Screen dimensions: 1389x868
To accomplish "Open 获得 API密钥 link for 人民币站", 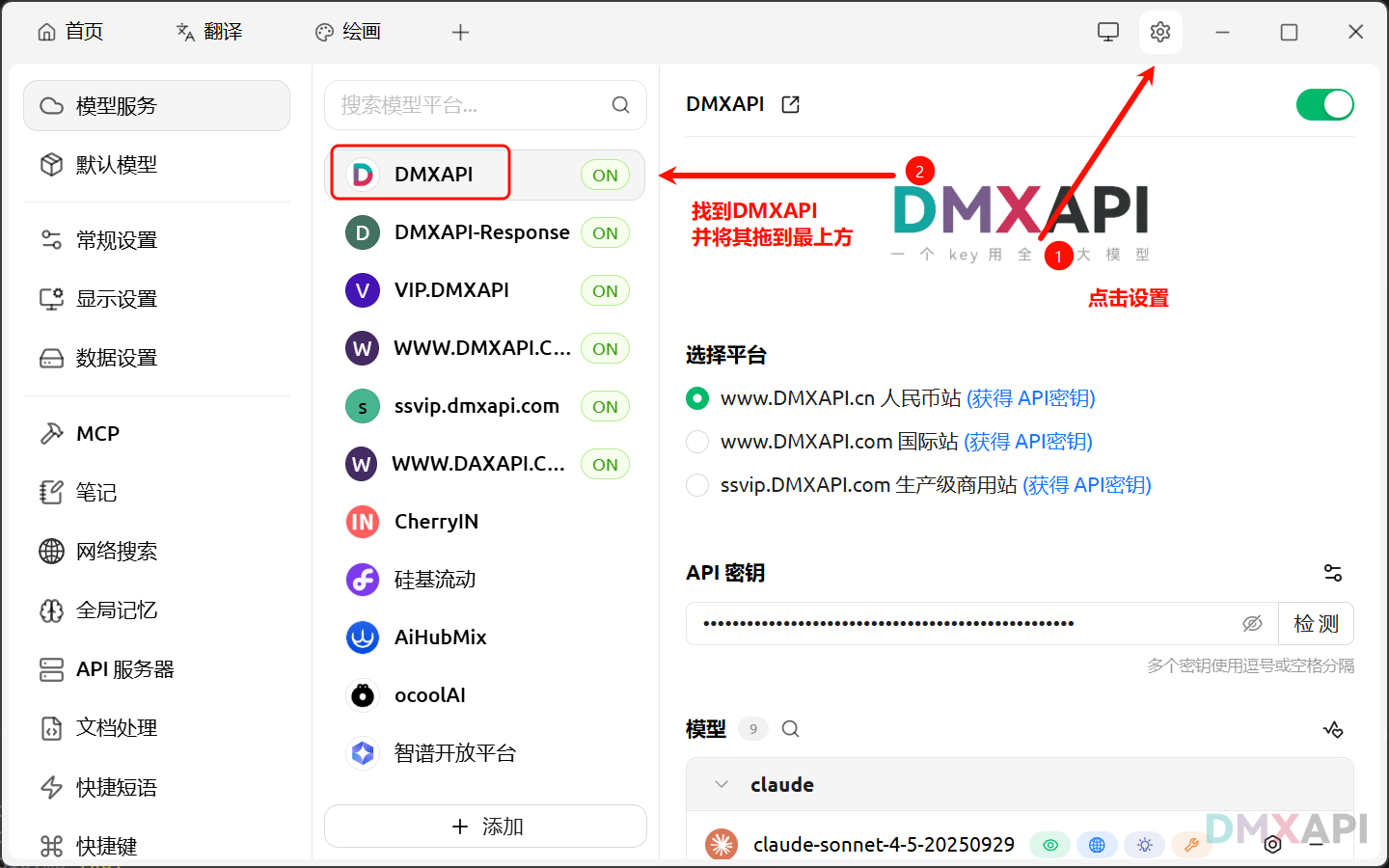I will [1031, 398].
